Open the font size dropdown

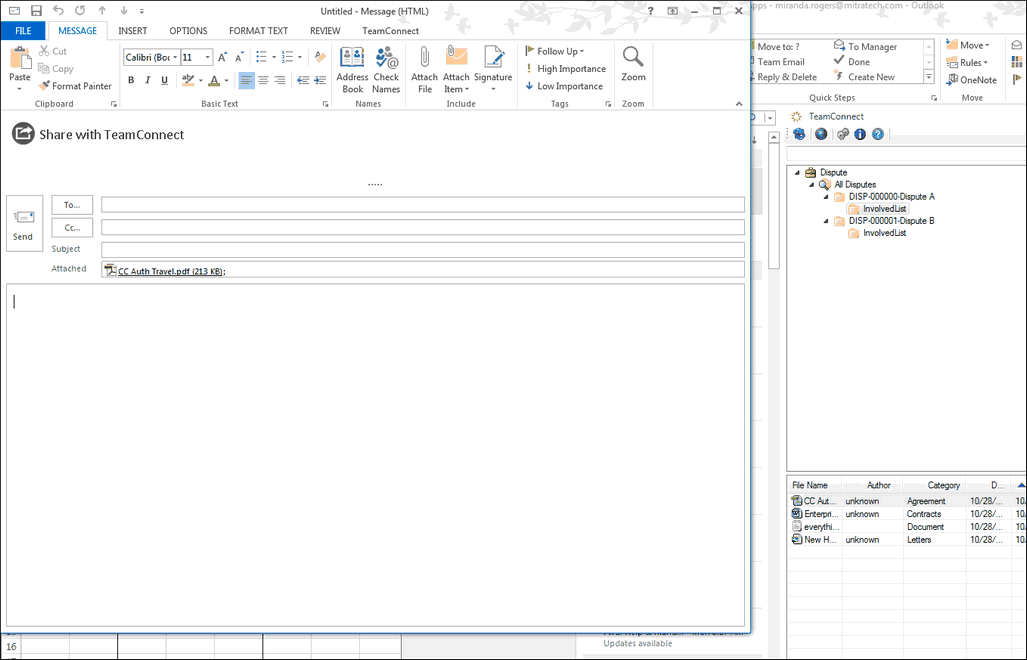[x=208, y=58]
